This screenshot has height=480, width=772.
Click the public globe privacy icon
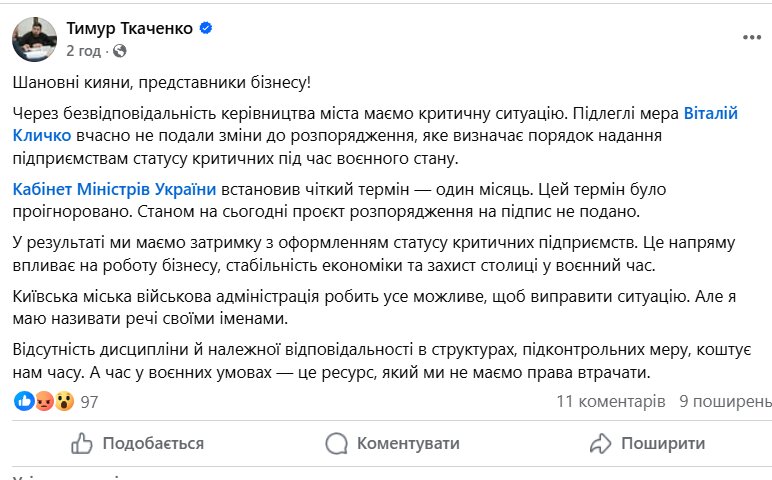pyautogui.click(x=120, y=51)
